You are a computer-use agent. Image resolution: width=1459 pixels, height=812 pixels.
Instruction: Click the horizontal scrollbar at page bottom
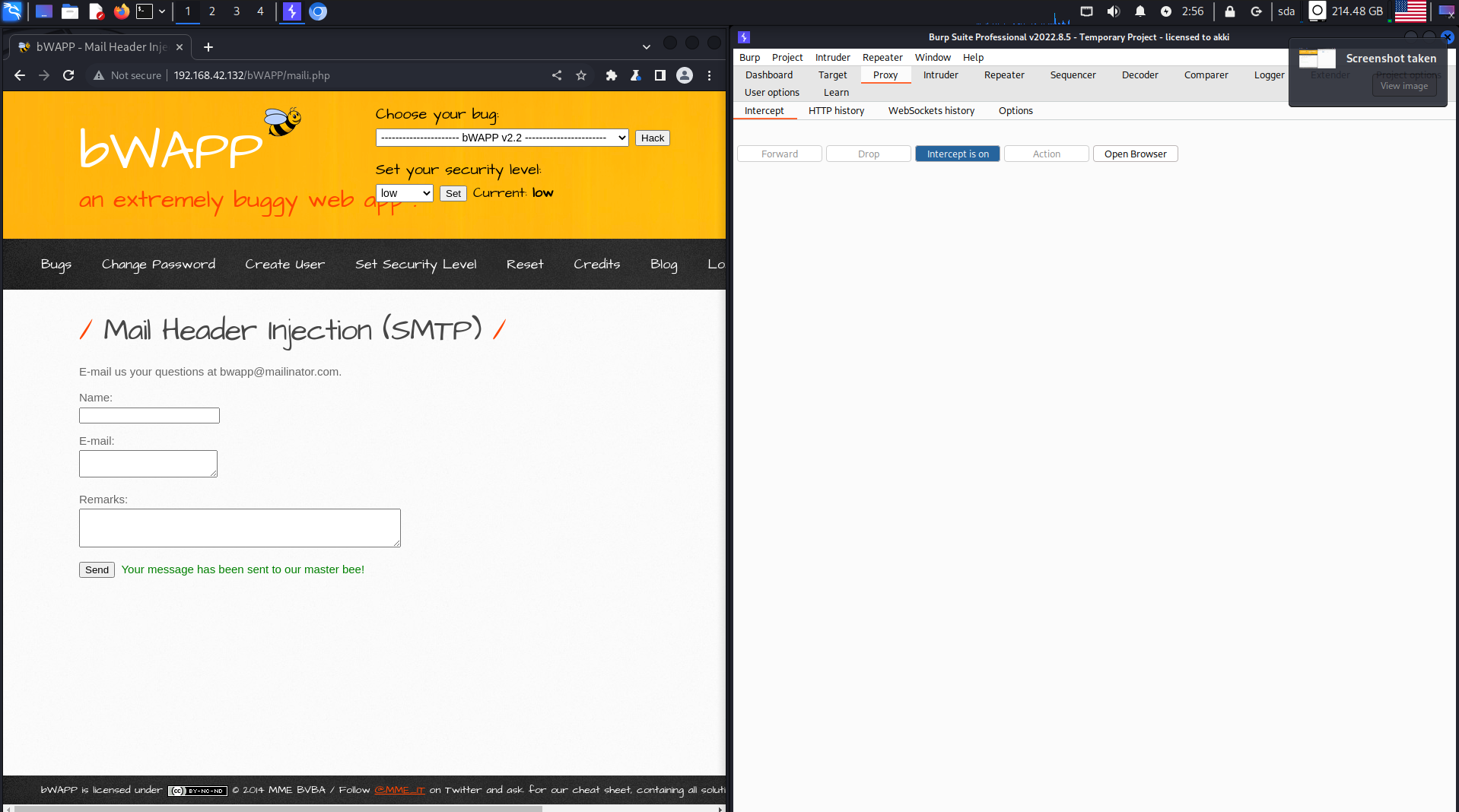point(278,808)
